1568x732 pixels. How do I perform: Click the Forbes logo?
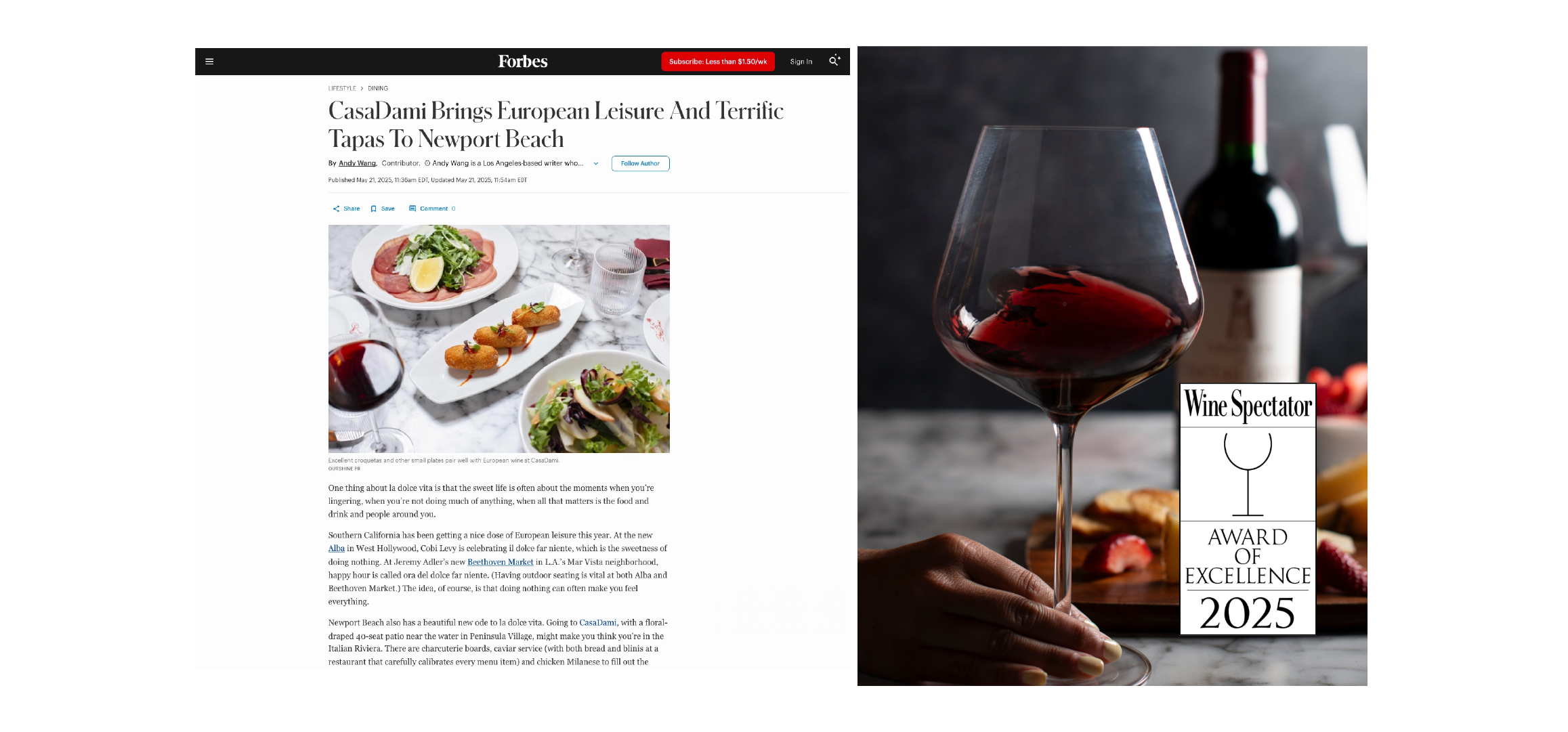click(523, 62)
